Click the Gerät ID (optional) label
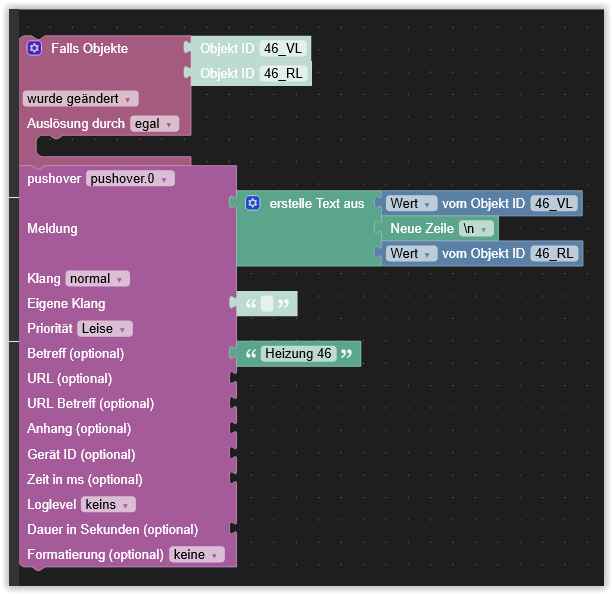 (x=81, y=454)
